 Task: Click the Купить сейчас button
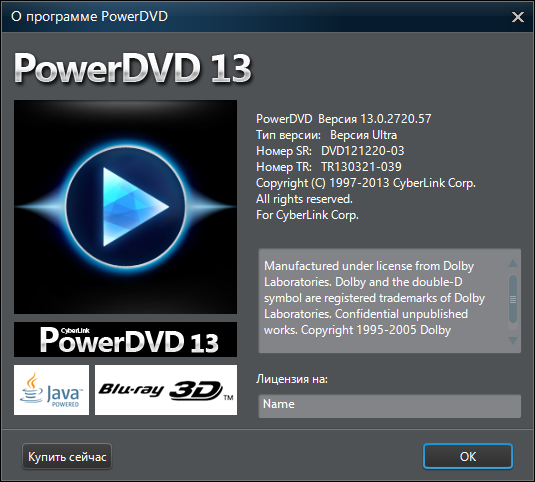pyautogui.click(x=67, y=456)
